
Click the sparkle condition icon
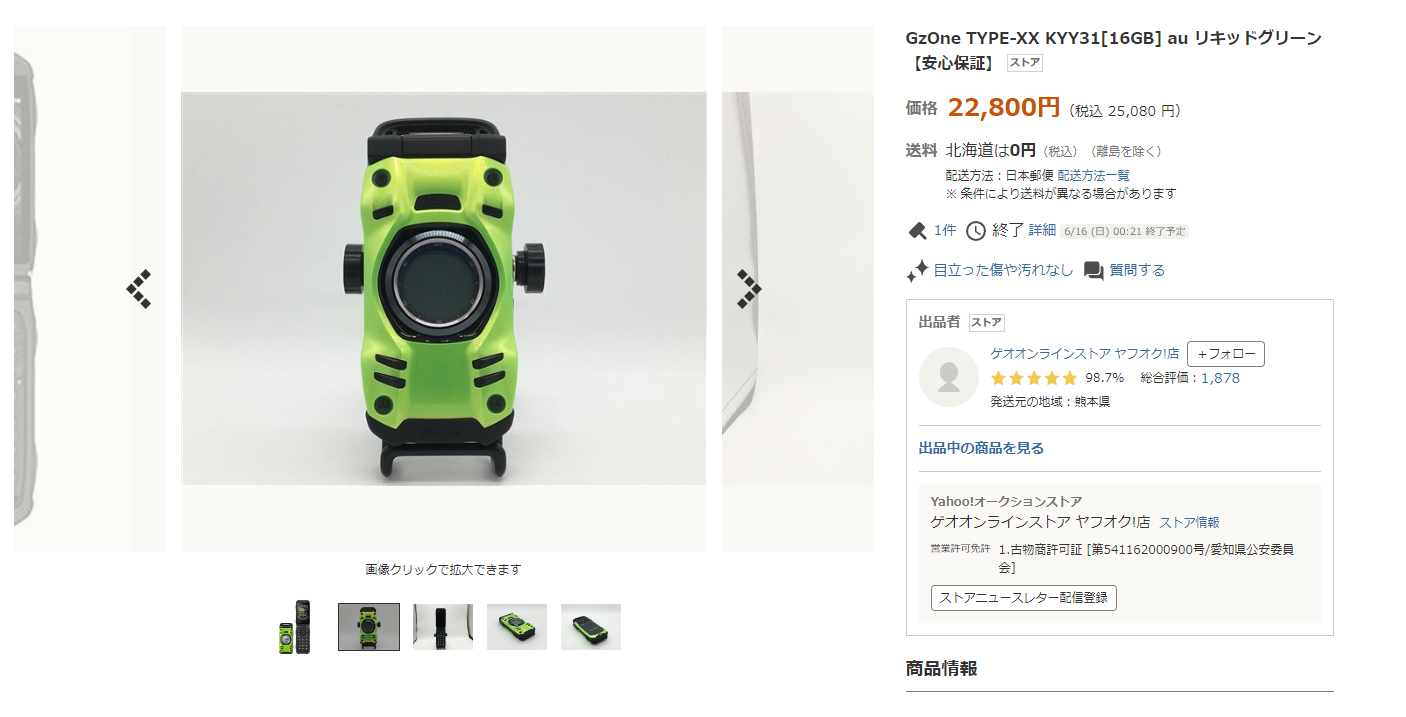[917, 270]
